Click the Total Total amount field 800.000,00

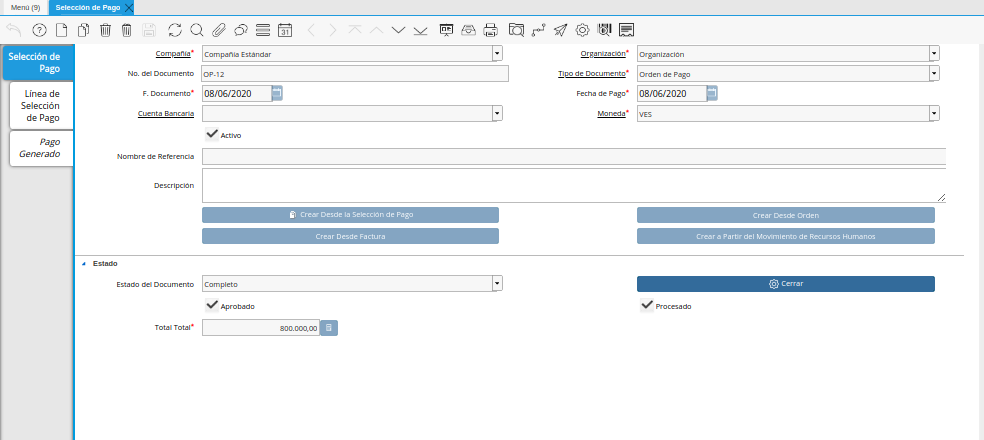pyautogui.click(x=260, y=328)
